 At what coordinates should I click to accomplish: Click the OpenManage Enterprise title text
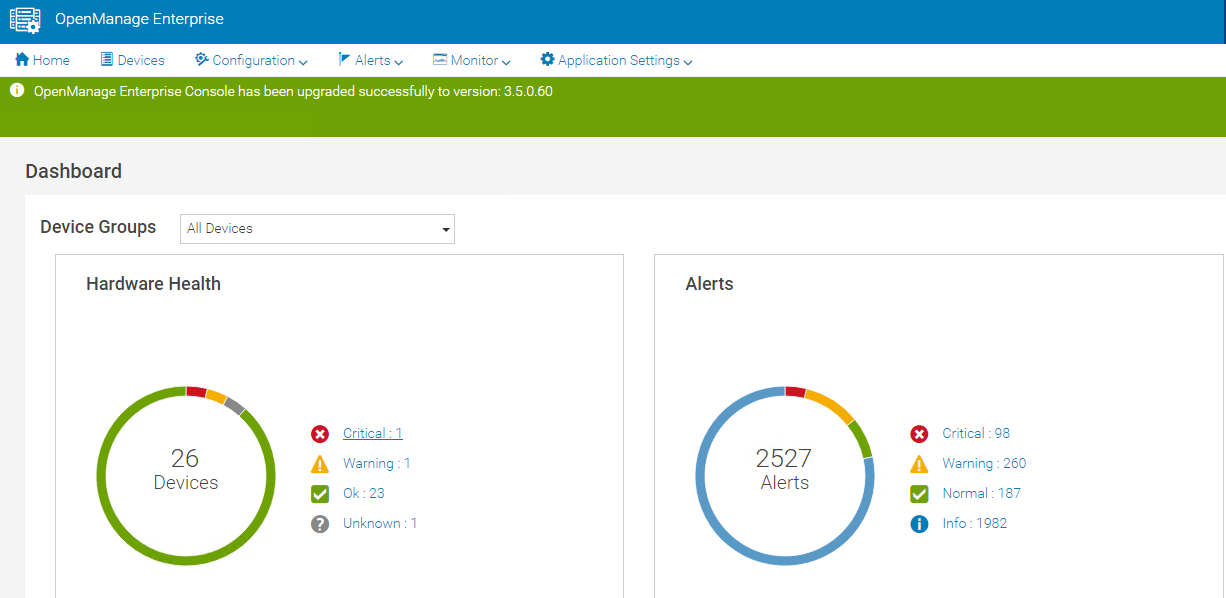[x=139, y=19]
